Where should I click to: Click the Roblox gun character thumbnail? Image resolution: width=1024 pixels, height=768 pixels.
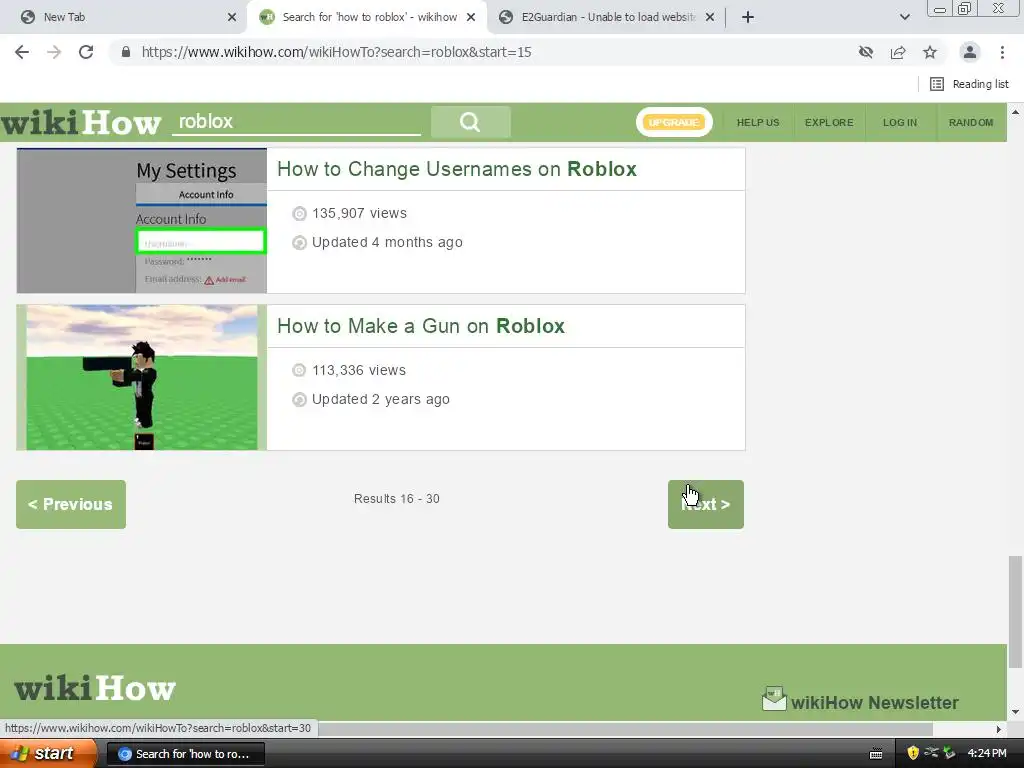coord(142,377)
